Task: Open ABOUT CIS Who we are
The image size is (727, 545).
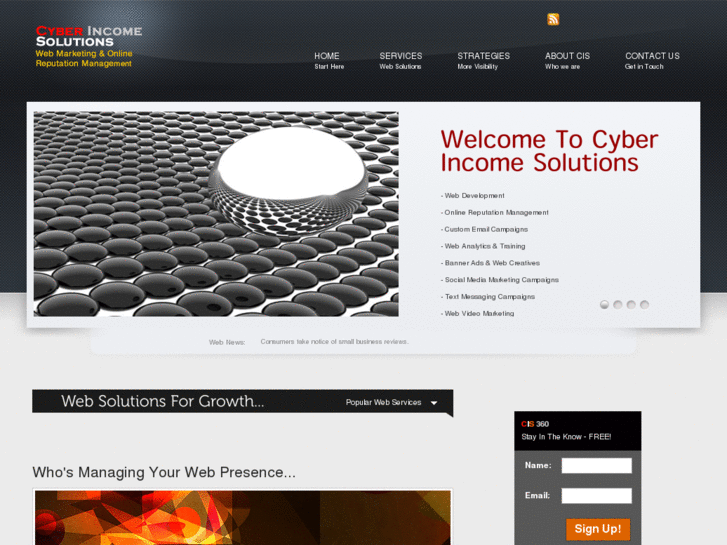Action: 567,61
